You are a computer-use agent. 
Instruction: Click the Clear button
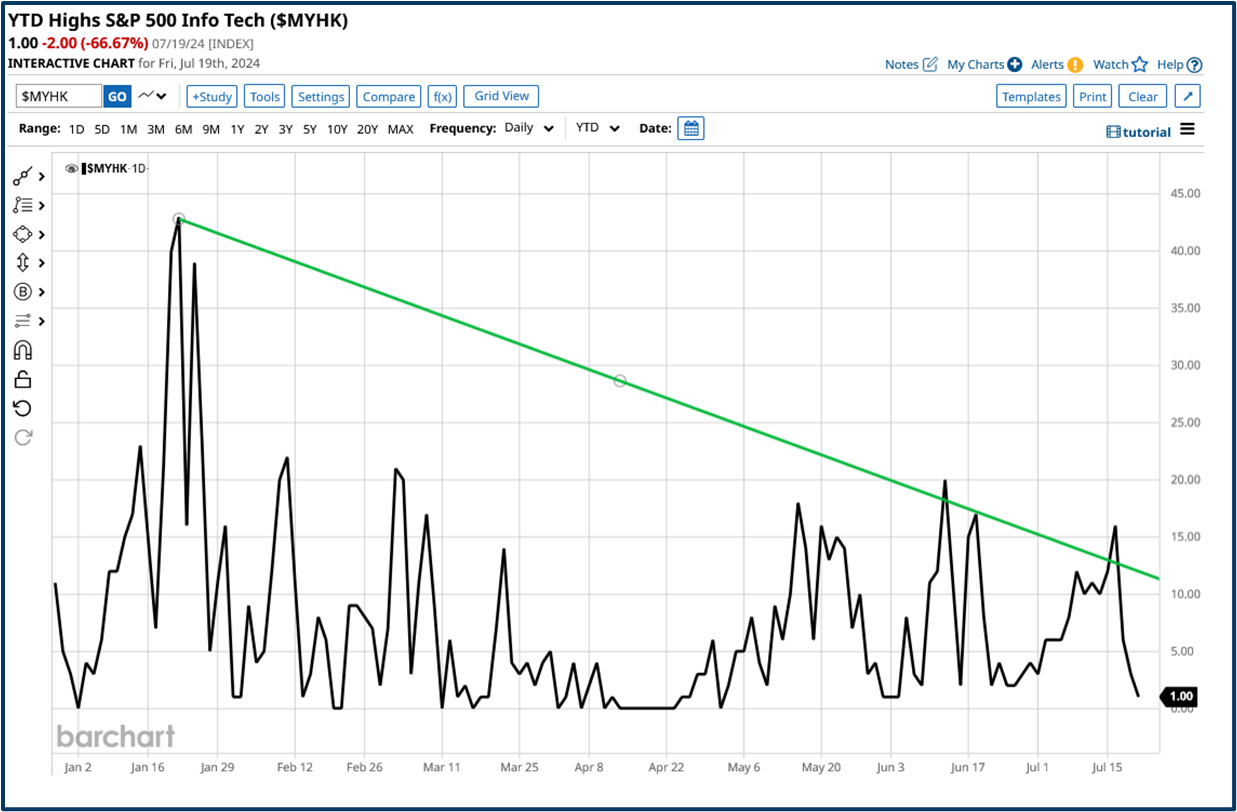(x=1142, y=96)
